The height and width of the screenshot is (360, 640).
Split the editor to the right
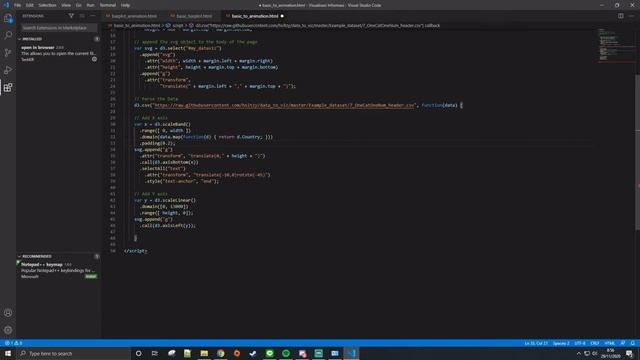620,16
